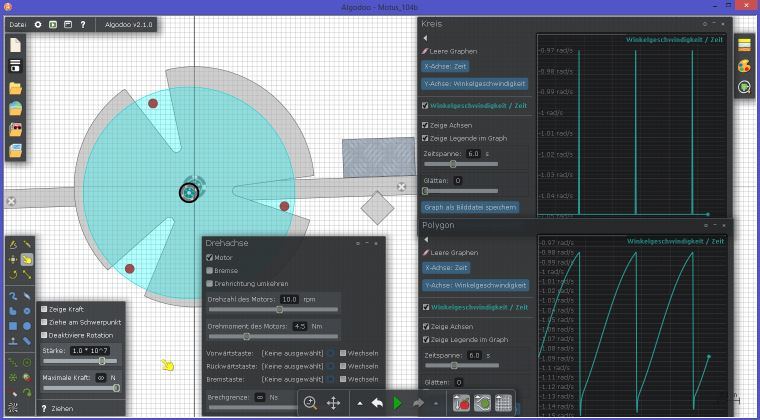The image size is (760, 420).
Task: Open X-Achse: Zeit selector in Kreis panel
Action: [x=445, y=66]
